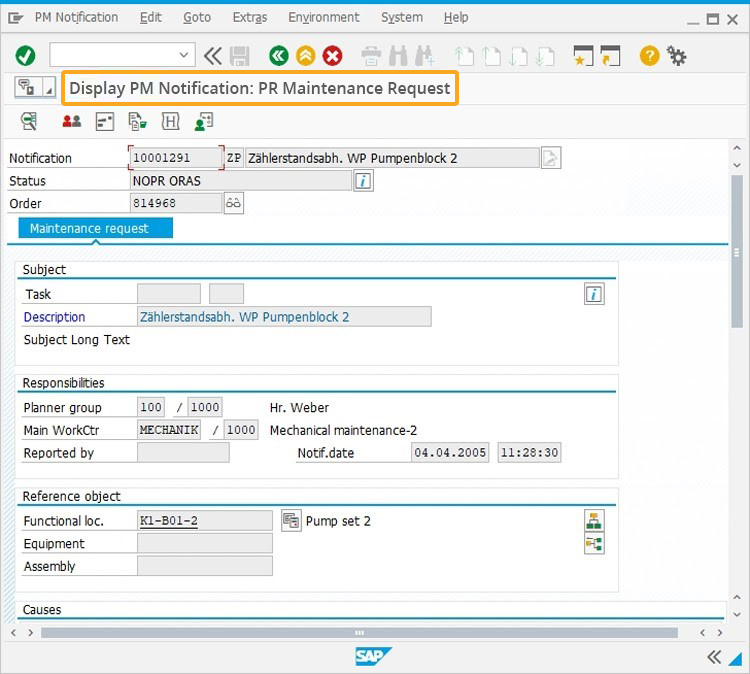Click the Order number field 814968
The height and width of the screenshot is (674, 750).
coord(176,203)
